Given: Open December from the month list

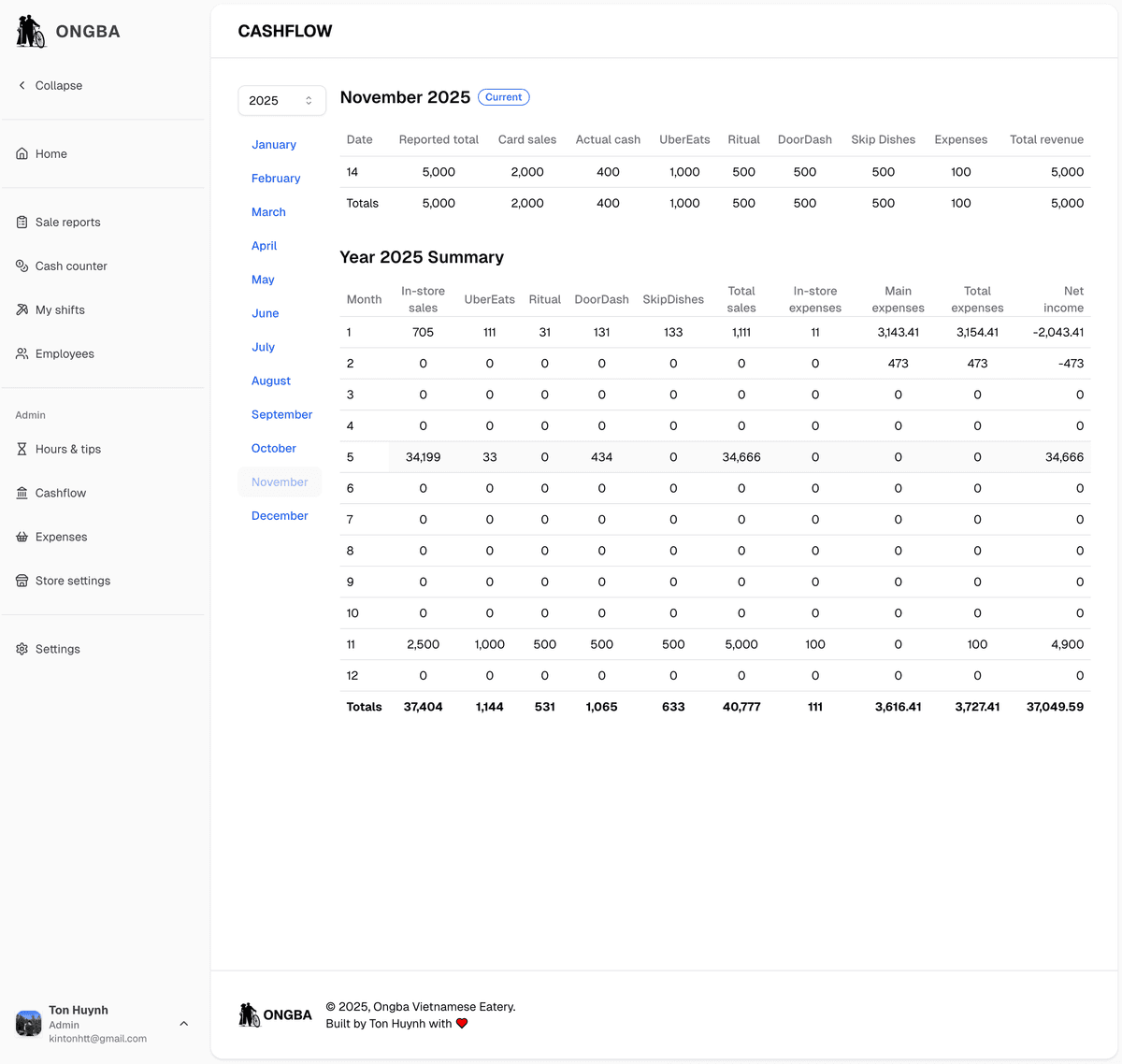Looking at the screenshot, I should coord(279,515).
